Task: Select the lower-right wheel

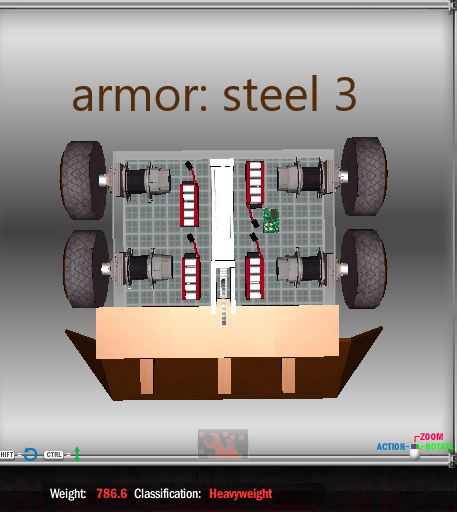Action: pyautogui.click(x=364, y=268)
